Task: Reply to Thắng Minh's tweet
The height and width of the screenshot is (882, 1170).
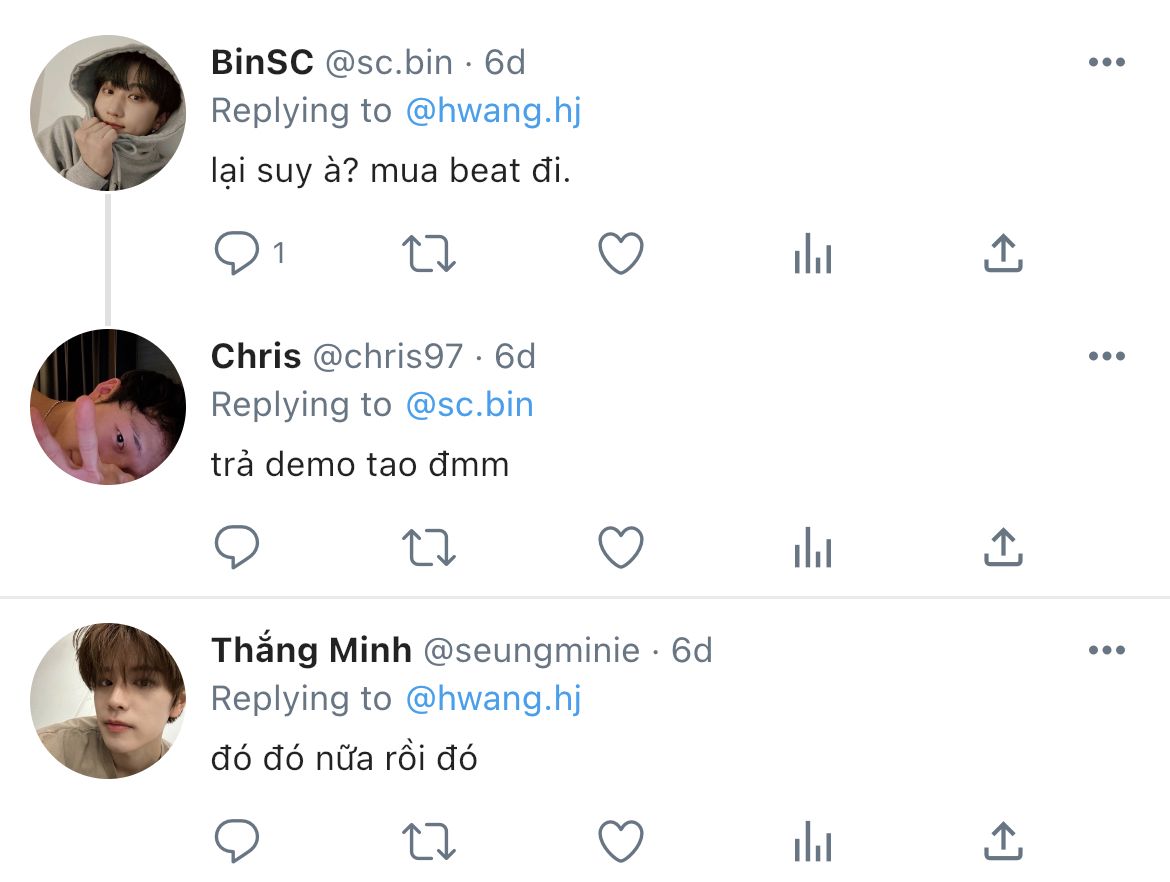Action: [x=237, y=841]
